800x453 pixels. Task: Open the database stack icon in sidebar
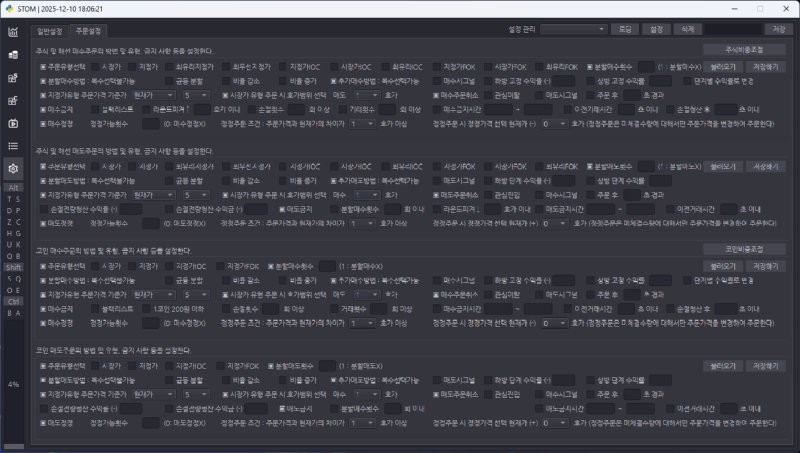(13, 55)
